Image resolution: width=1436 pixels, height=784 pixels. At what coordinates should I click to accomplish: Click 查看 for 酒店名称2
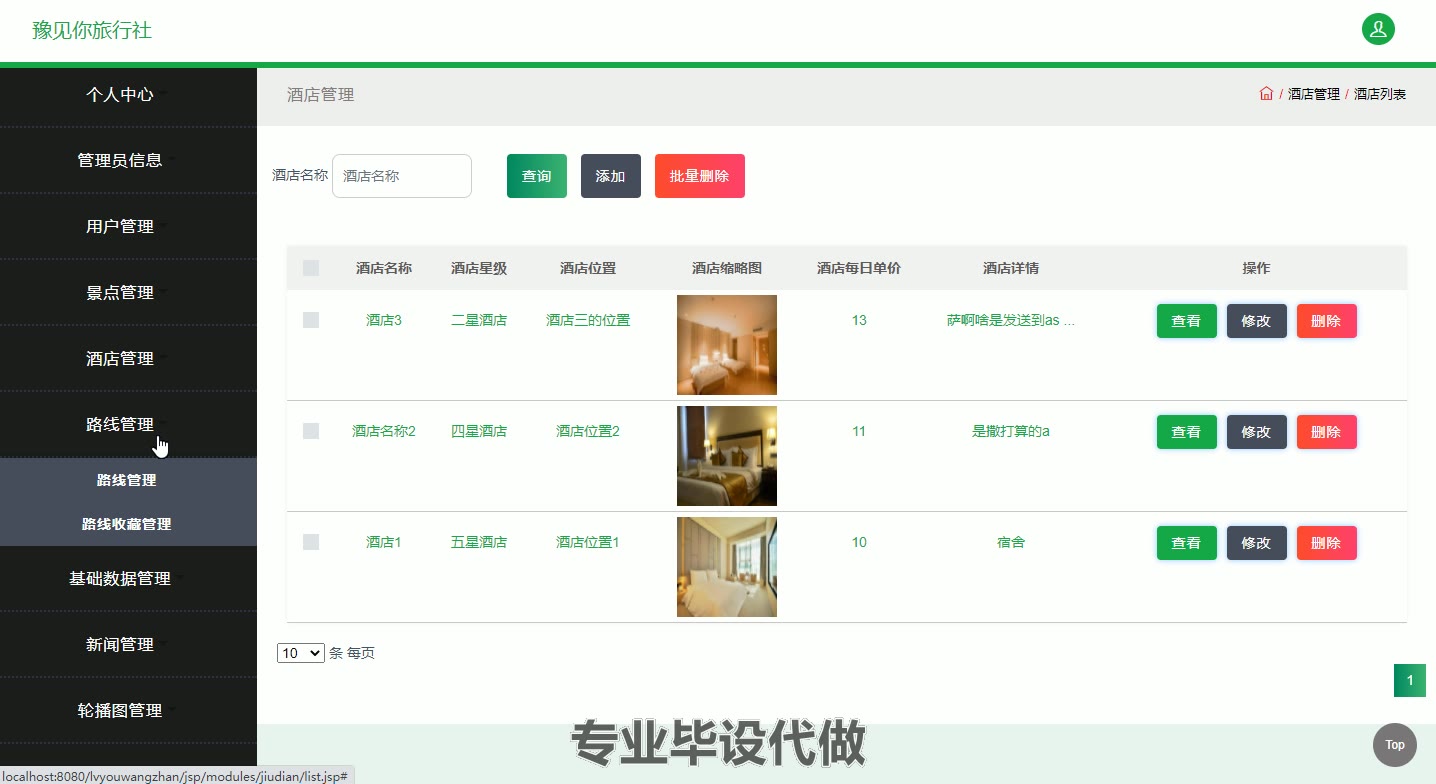[1187, 432]
